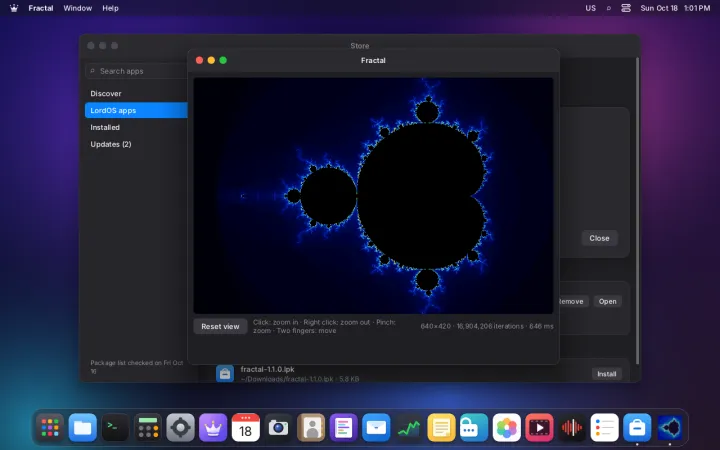
Task: Click the Search apps field
Action: pos(136,71)
